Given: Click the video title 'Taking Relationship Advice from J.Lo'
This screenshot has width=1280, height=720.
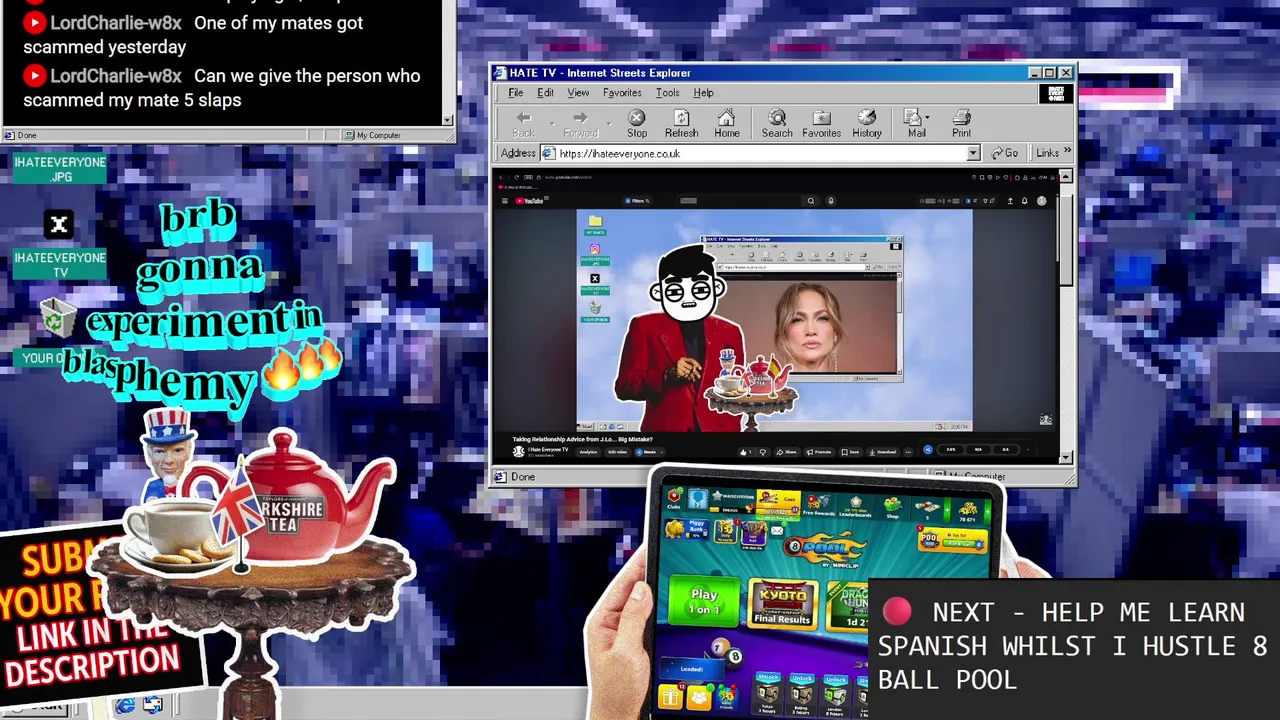Looking at the screenshot, I should click(x=582, y=439).
